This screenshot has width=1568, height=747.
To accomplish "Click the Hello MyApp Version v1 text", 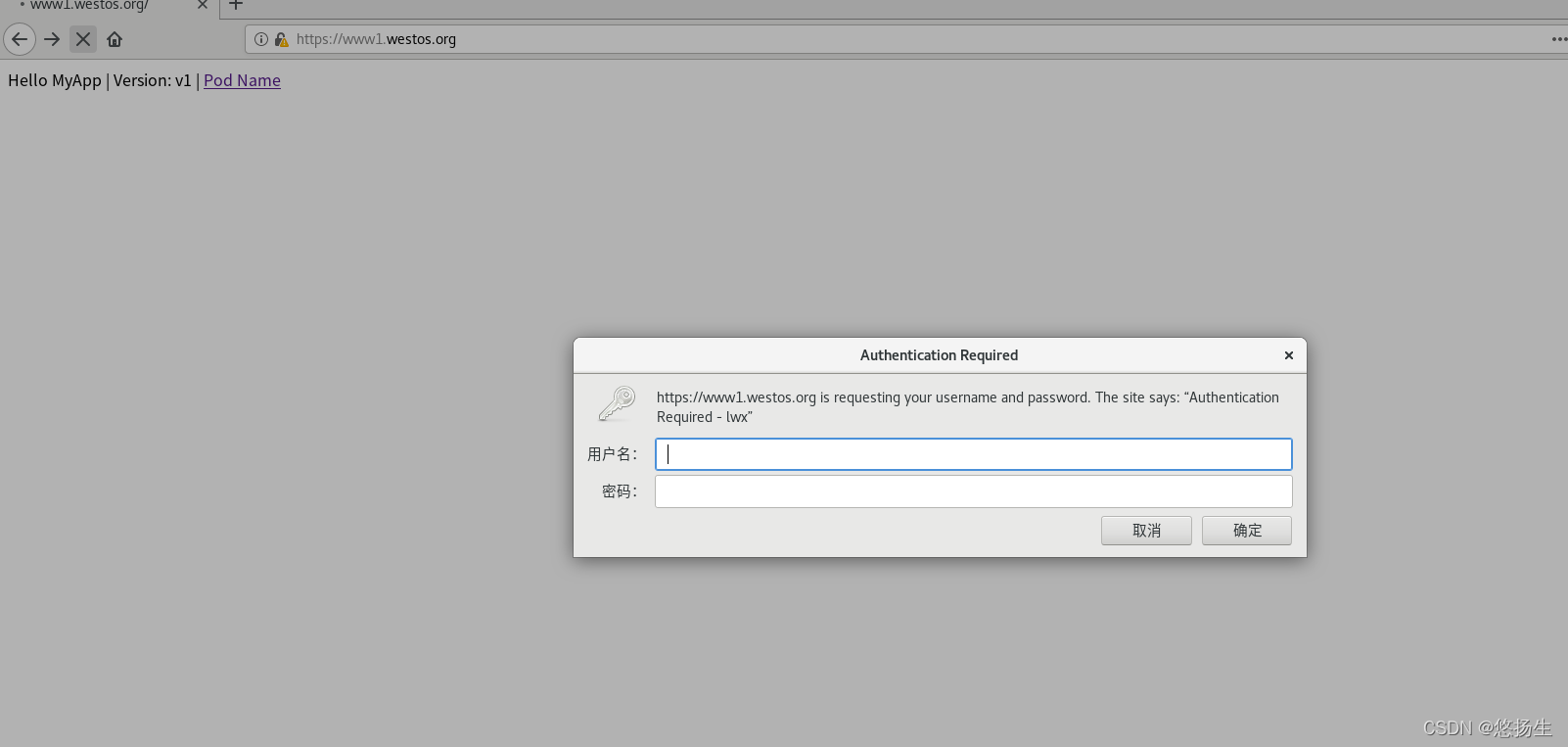I will (x=100, y=80).
